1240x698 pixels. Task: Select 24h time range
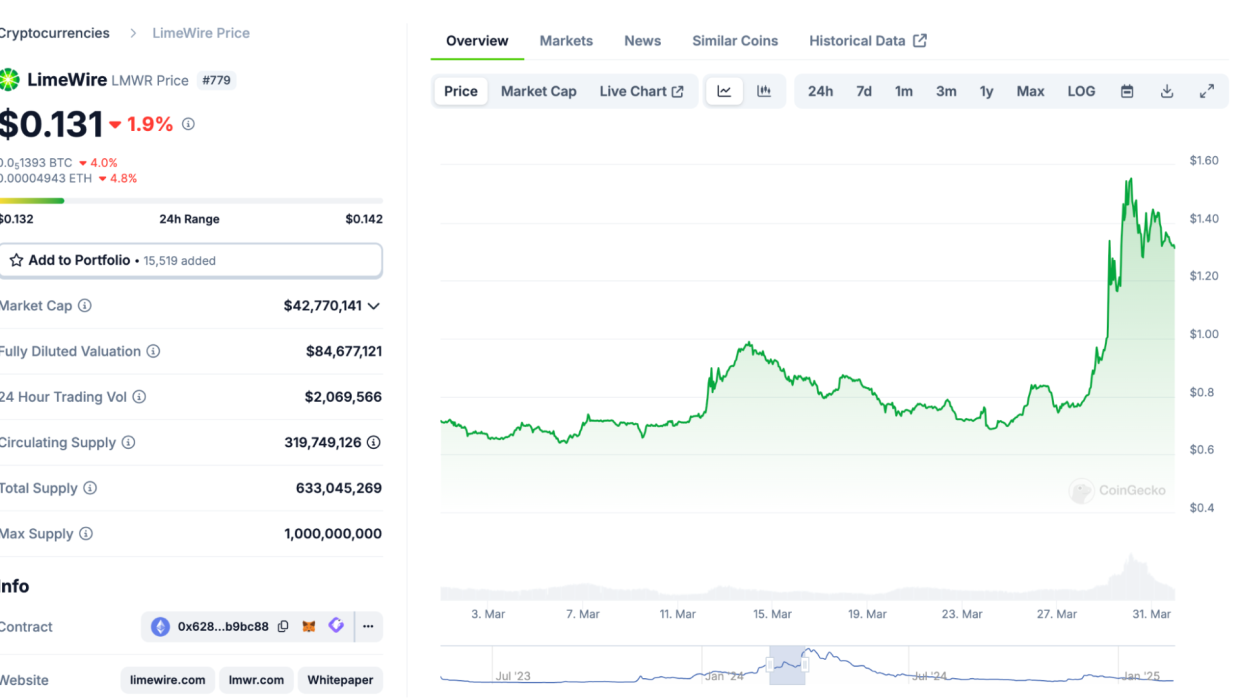820,91
